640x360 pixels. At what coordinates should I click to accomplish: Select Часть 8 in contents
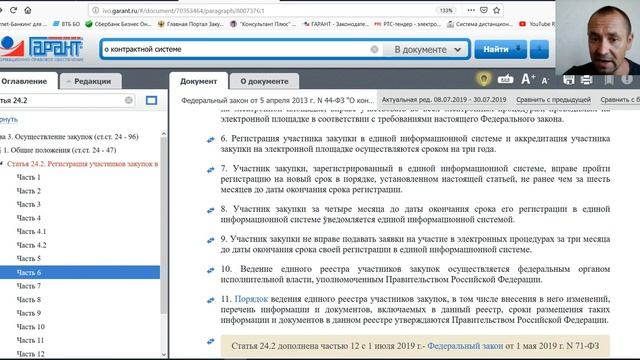29,299
